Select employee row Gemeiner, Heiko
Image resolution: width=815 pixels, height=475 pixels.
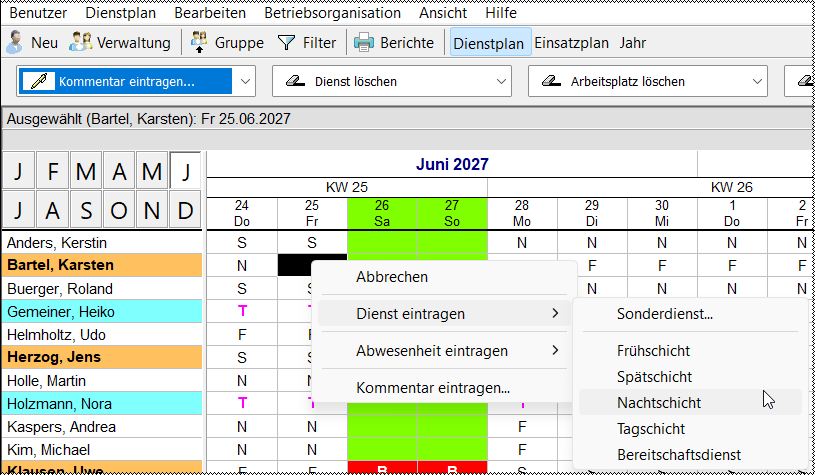point(102,311)
